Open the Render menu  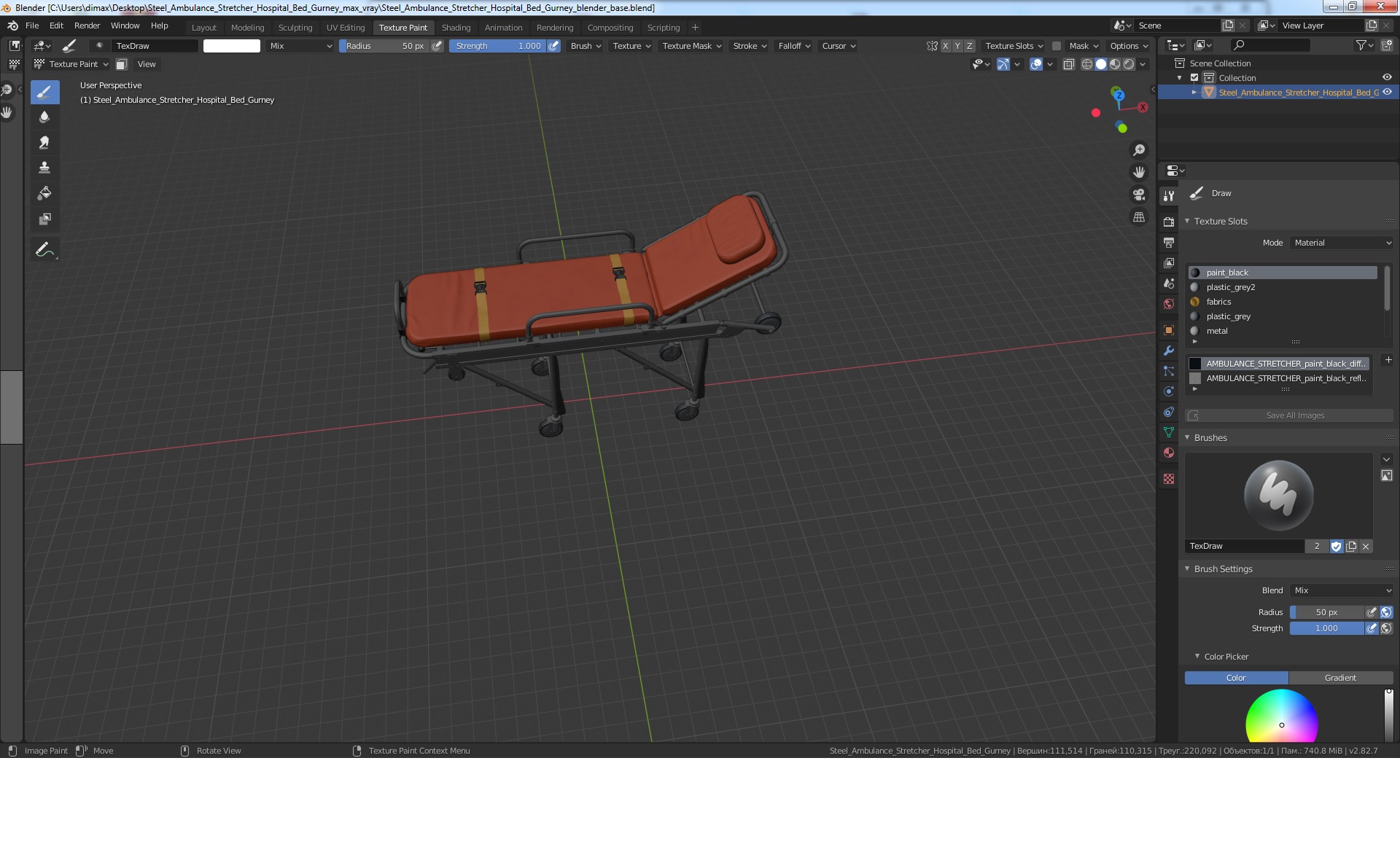(87, 26)
